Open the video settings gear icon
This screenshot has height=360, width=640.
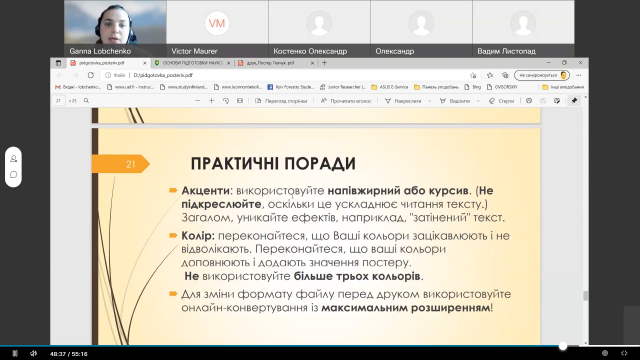(x=605, y=353)
